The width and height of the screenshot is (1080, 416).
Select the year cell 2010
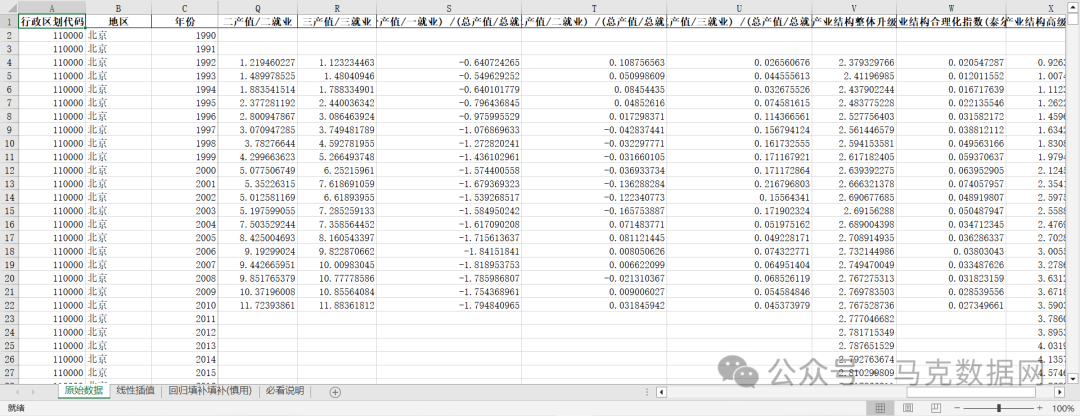click(x=185, y=305)
